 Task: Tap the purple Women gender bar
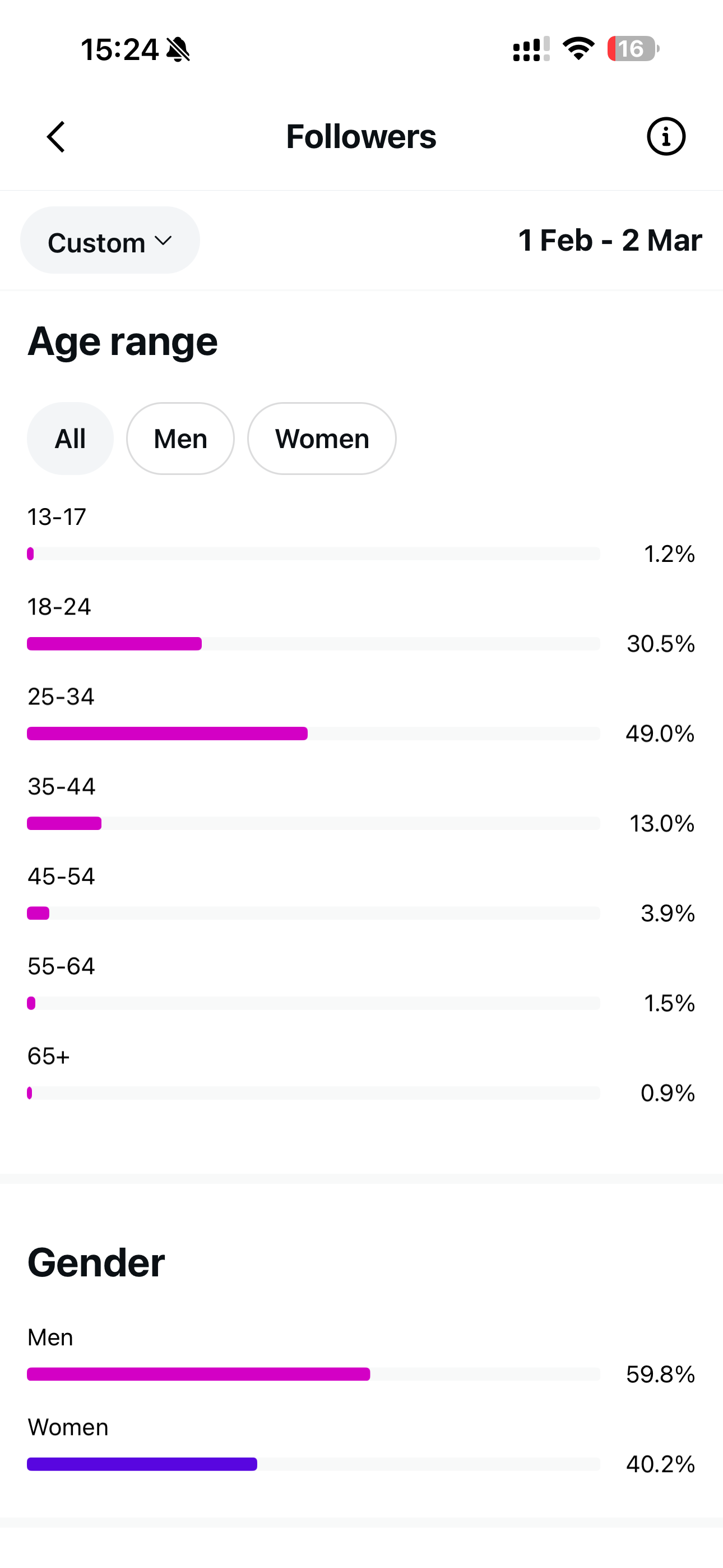(x=142, y=1464)
